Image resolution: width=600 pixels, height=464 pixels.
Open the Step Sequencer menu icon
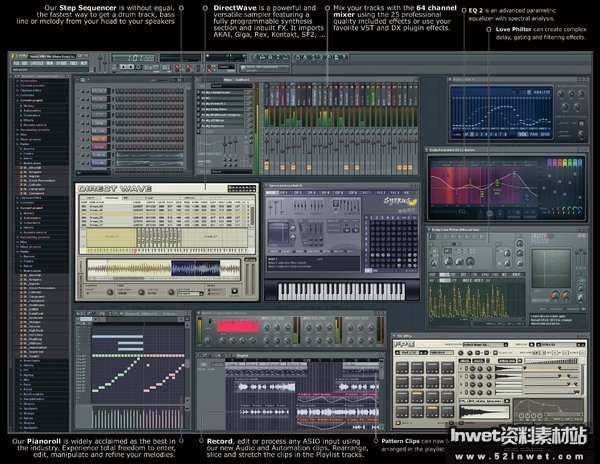[x=82, y=80]
